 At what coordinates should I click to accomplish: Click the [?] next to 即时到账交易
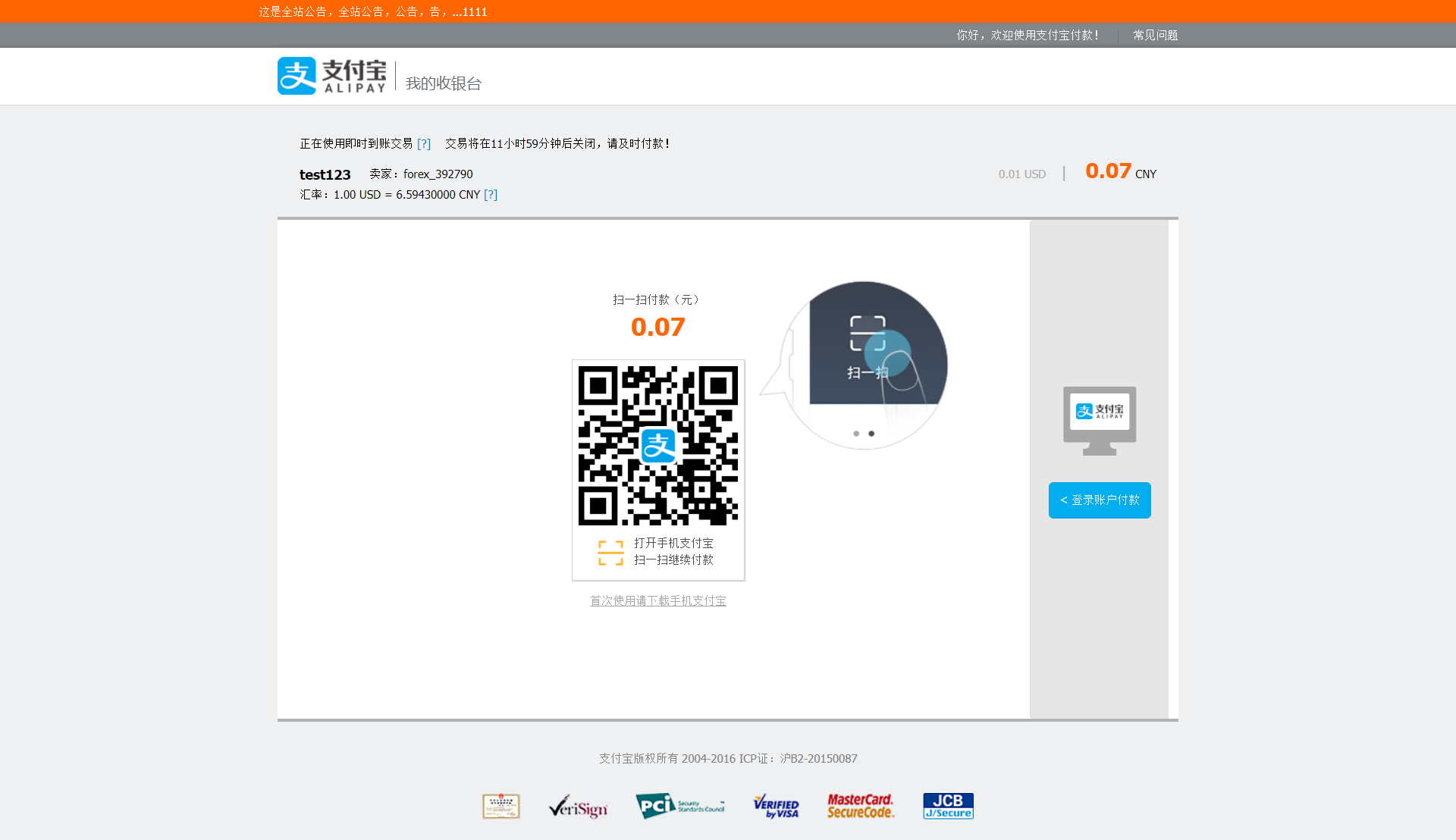pos(424,143)
